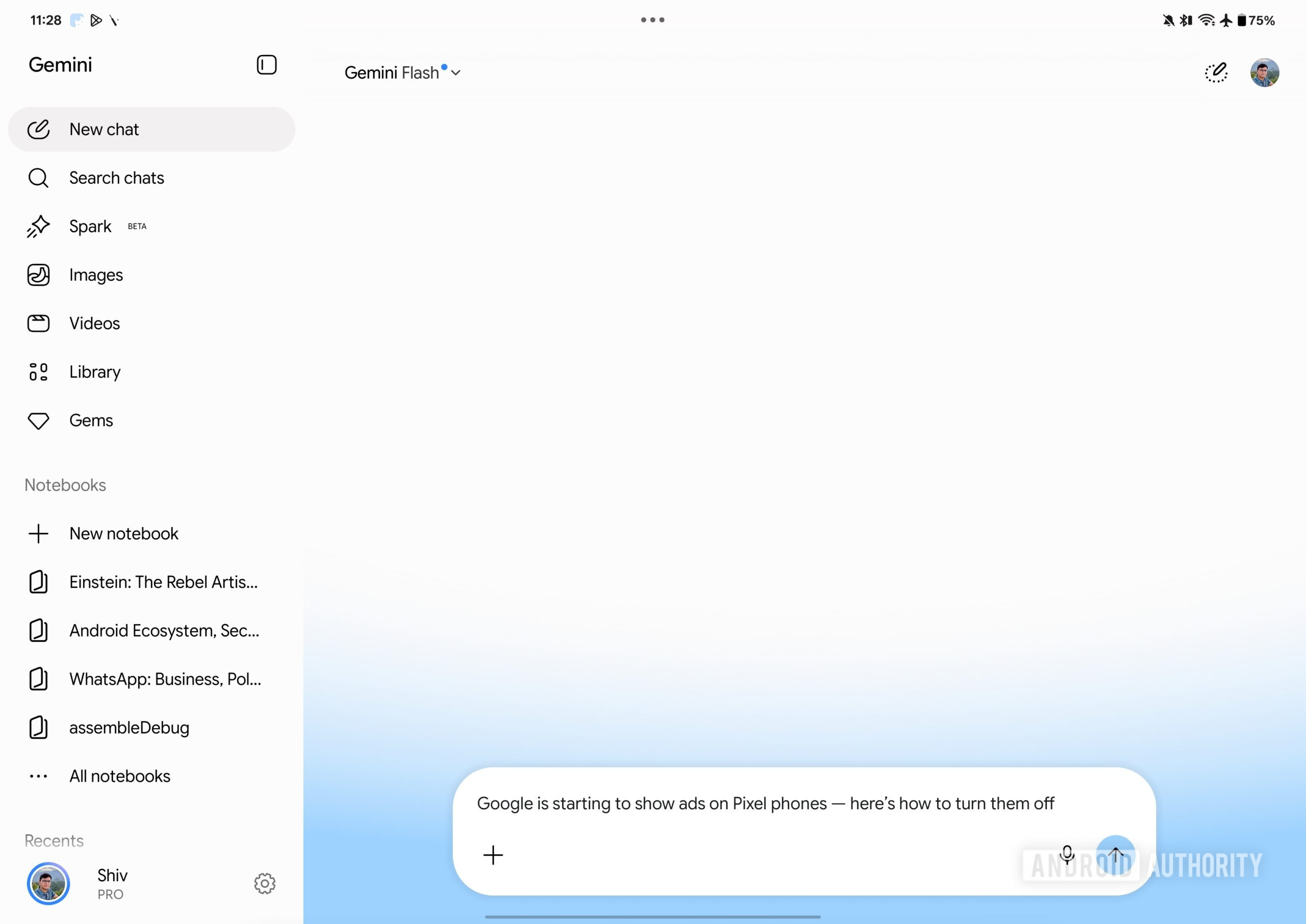The width and height of the screenshot is (1306, 924).
Task: Click the BETA badge next to Spark
Action: [137, 227]
